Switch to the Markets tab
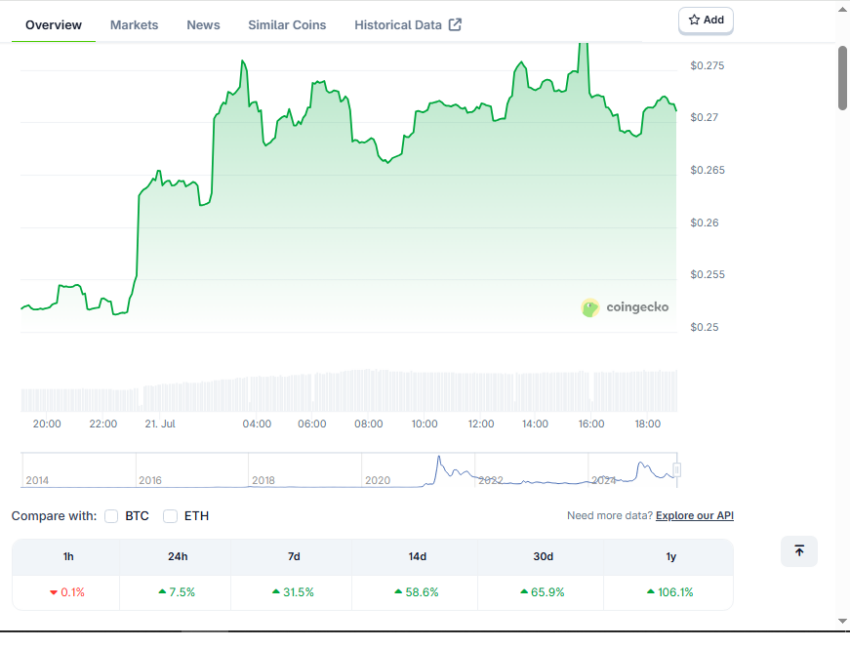850x648 pixels. tap(134, 25)
